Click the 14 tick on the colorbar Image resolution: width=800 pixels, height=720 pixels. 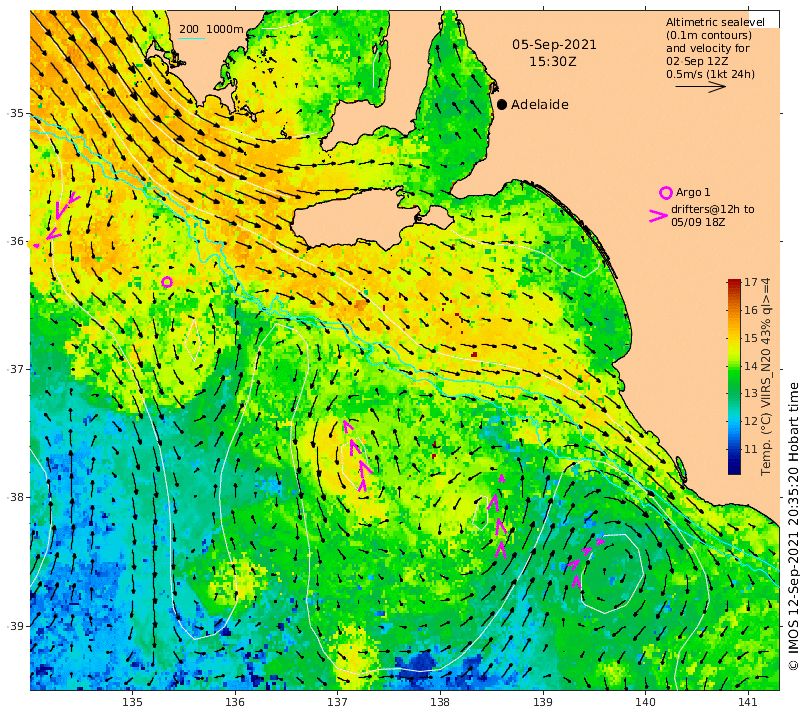click(751, 366)
